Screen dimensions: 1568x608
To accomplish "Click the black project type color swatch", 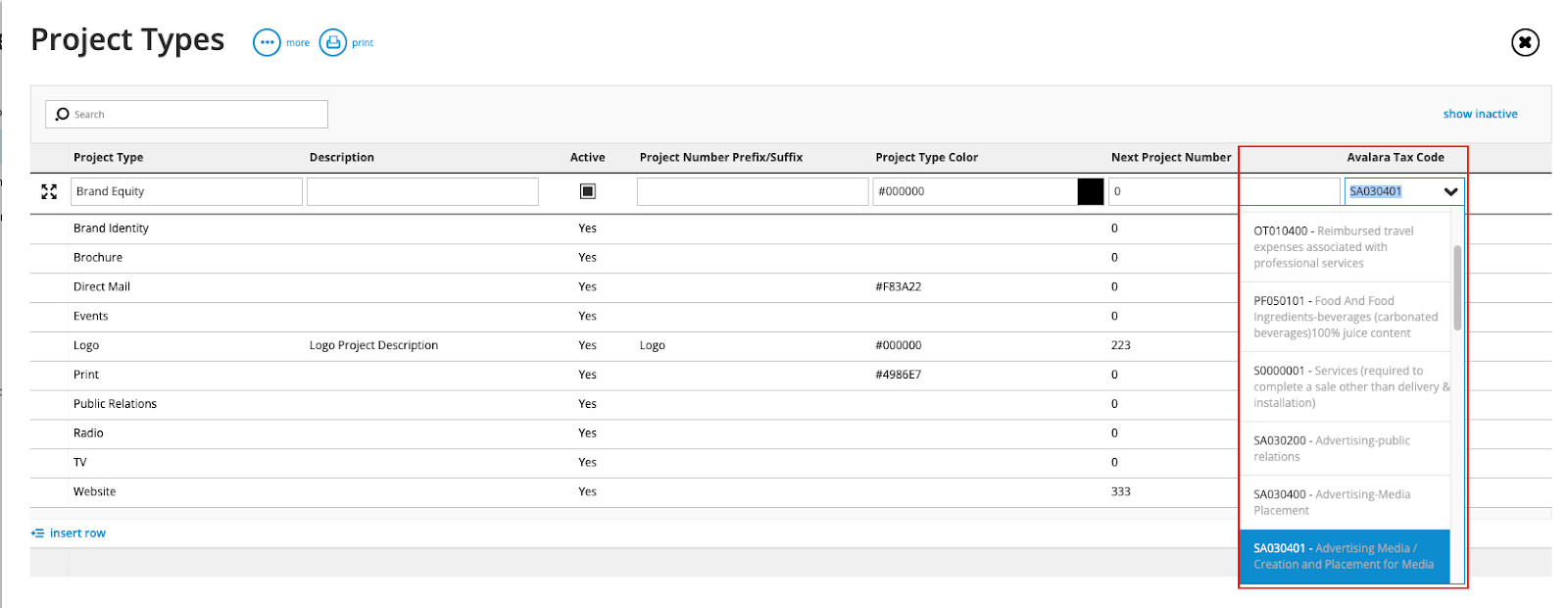I will 1090,191.
